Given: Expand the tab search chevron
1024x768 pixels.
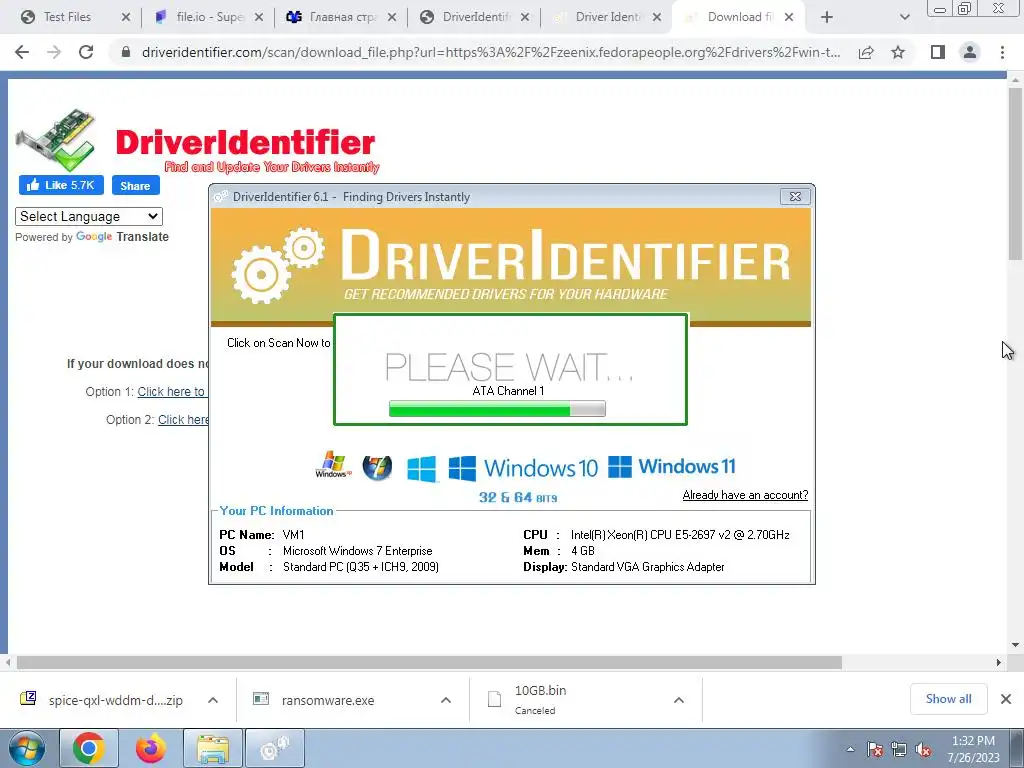Looking at the screenshot, I should click(904, 18).
